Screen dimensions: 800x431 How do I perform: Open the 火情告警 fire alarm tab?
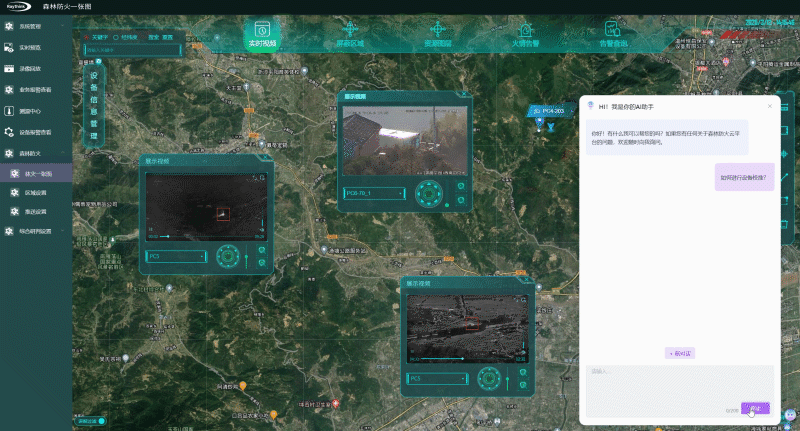pos(525,34)
